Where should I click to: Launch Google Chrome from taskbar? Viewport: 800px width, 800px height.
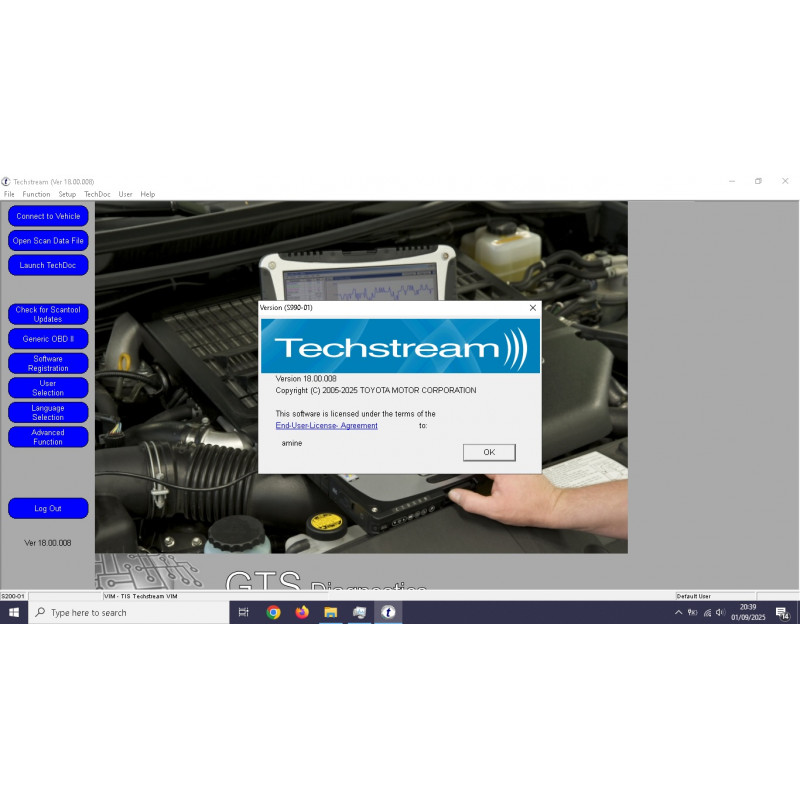click(273, 612)
